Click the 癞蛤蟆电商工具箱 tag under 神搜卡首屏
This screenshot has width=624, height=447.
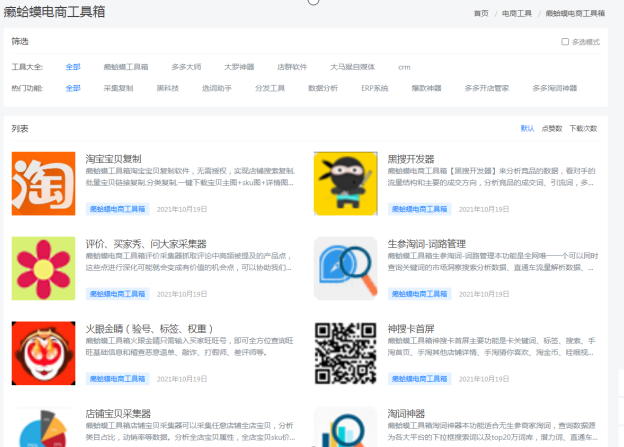419,379
